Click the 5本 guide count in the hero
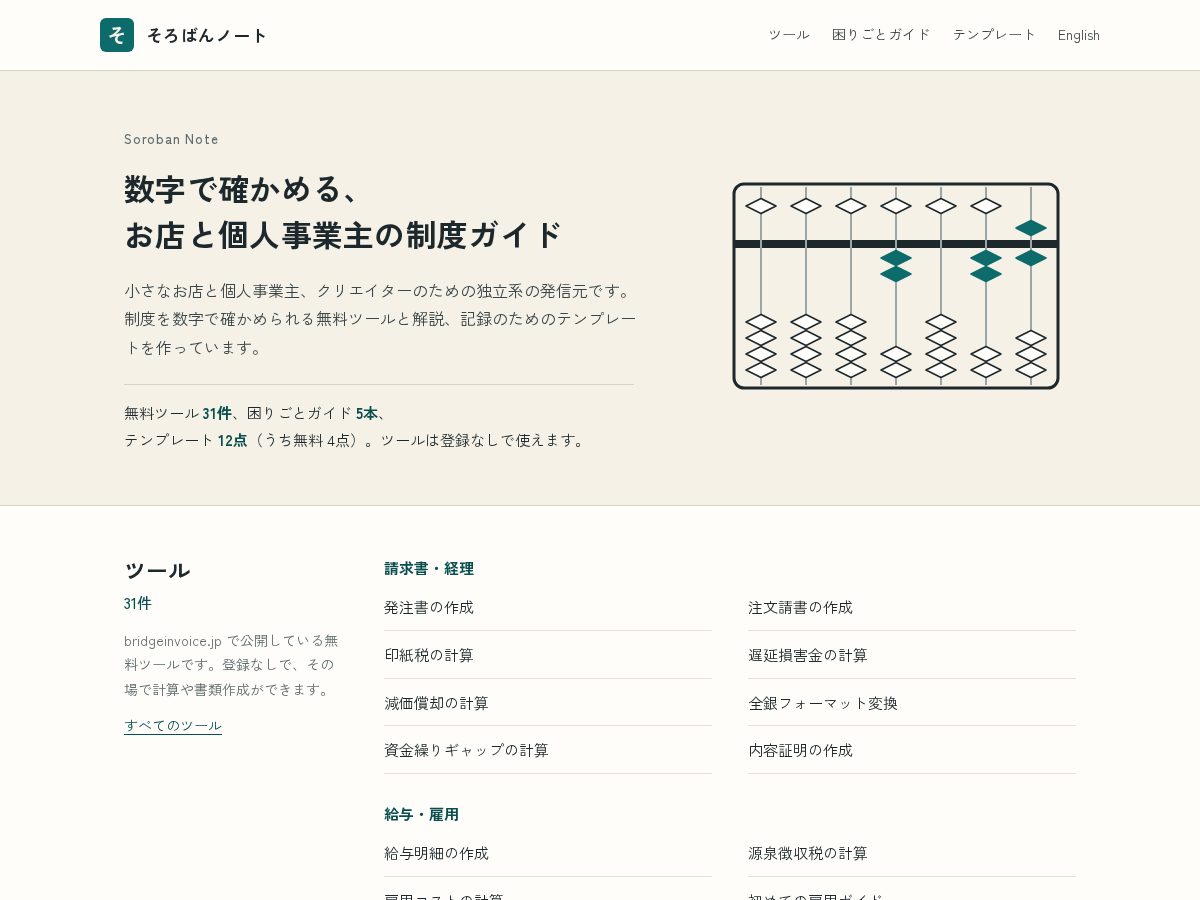This screenshot has width=1200, height=900. [367, 413]
